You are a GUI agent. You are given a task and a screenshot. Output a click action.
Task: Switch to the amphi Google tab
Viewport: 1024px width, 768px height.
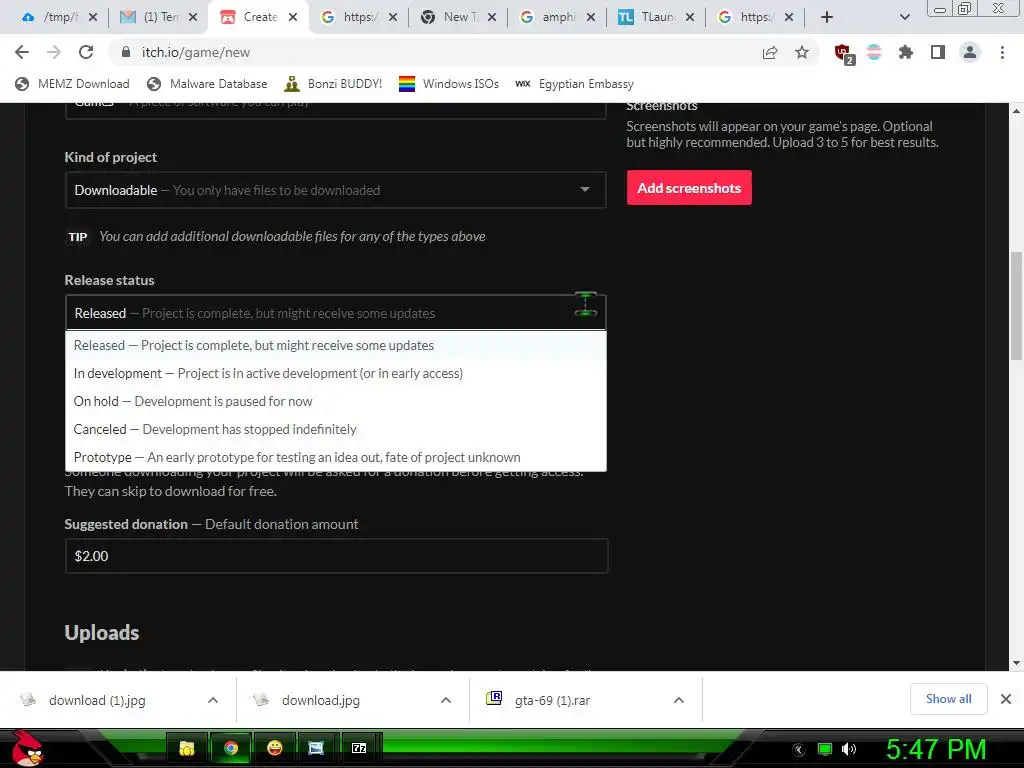click(x=556, y=17)
